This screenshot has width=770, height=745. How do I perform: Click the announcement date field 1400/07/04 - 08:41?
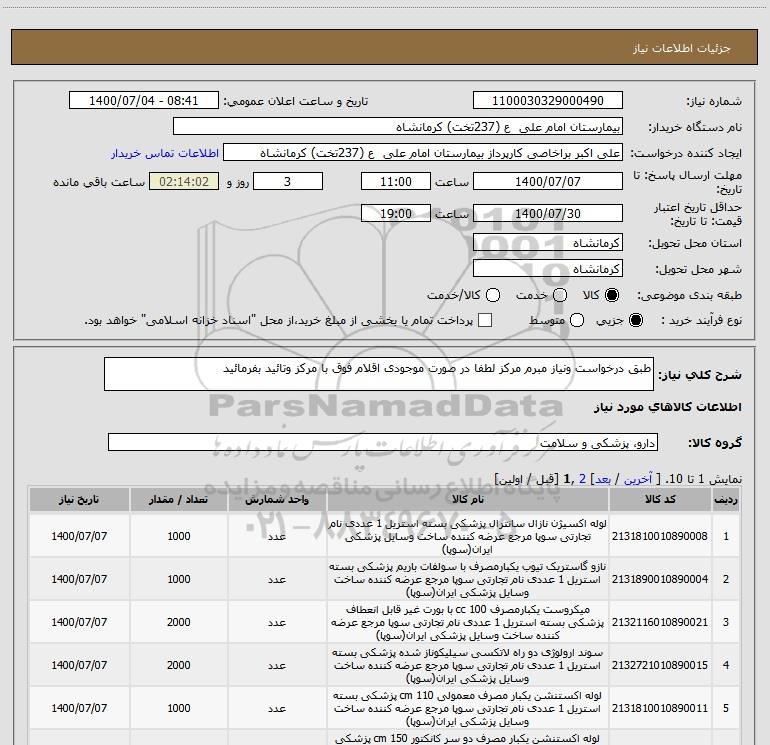143,101
